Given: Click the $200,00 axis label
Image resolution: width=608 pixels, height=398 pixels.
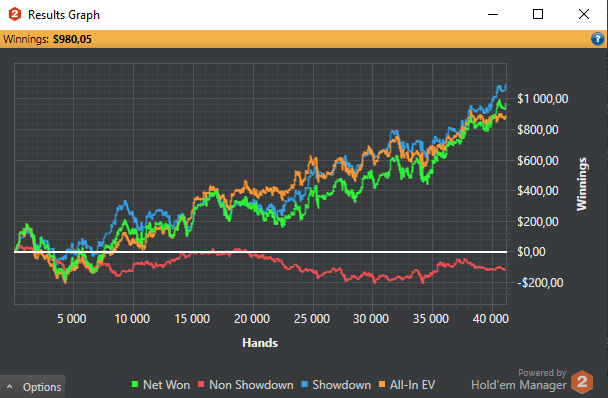Looking at the screenshot, I should [x=538, y=221].
